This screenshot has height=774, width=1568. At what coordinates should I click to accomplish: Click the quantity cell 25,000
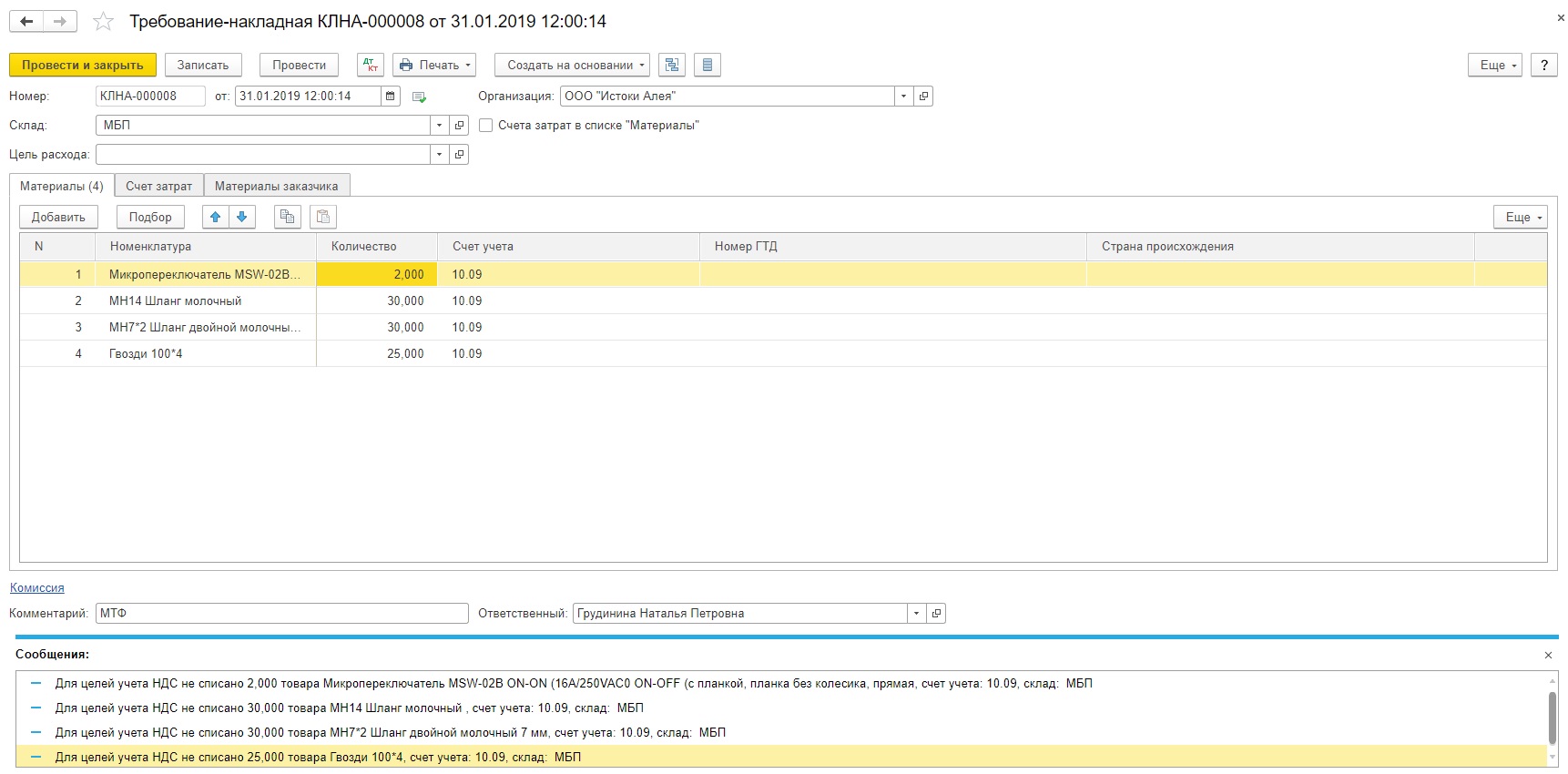tap(377, 353)
